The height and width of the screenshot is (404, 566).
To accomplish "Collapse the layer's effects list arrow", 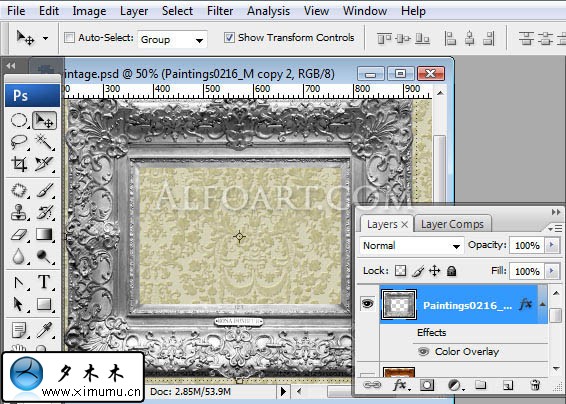I will point(543,304).
